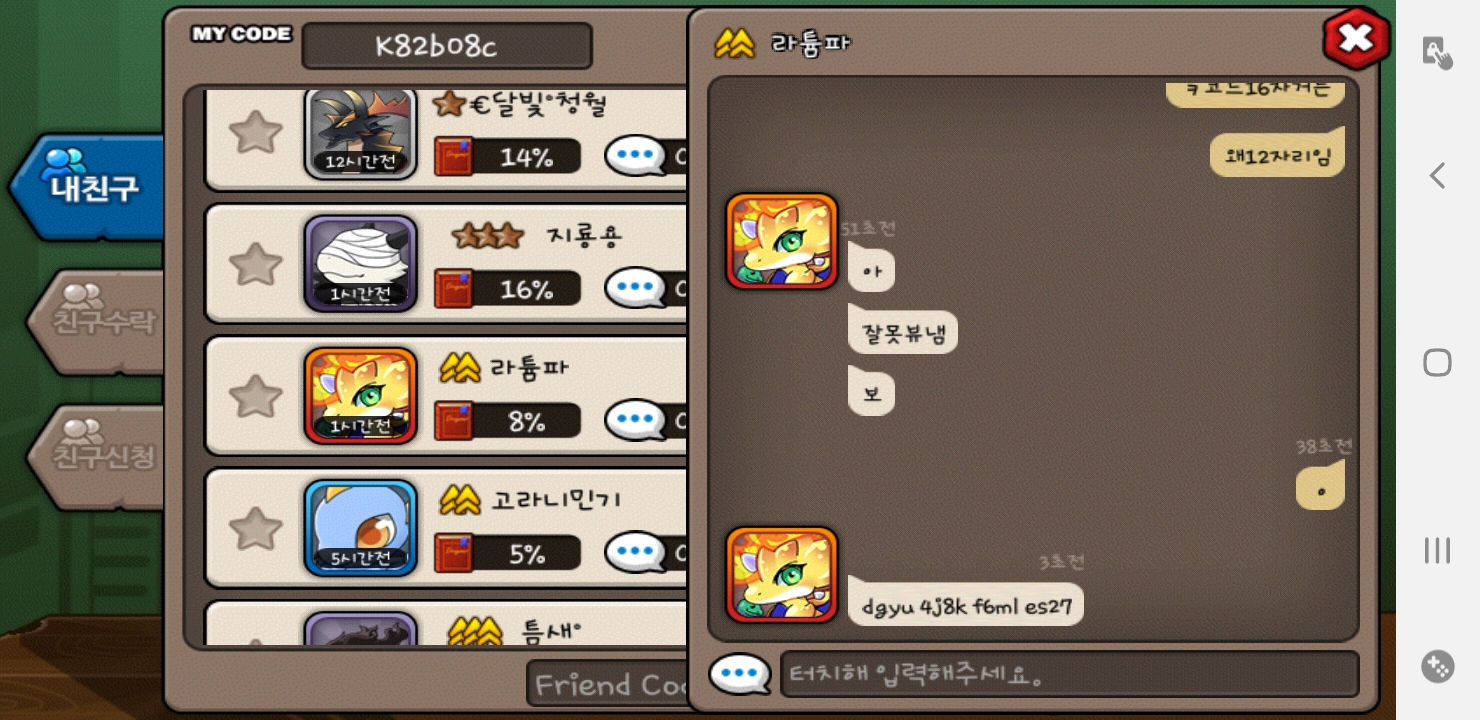Screen dimensions: 1480x720
Task: Toggle favorite star for 고라니민기
Action: (256, 528)
